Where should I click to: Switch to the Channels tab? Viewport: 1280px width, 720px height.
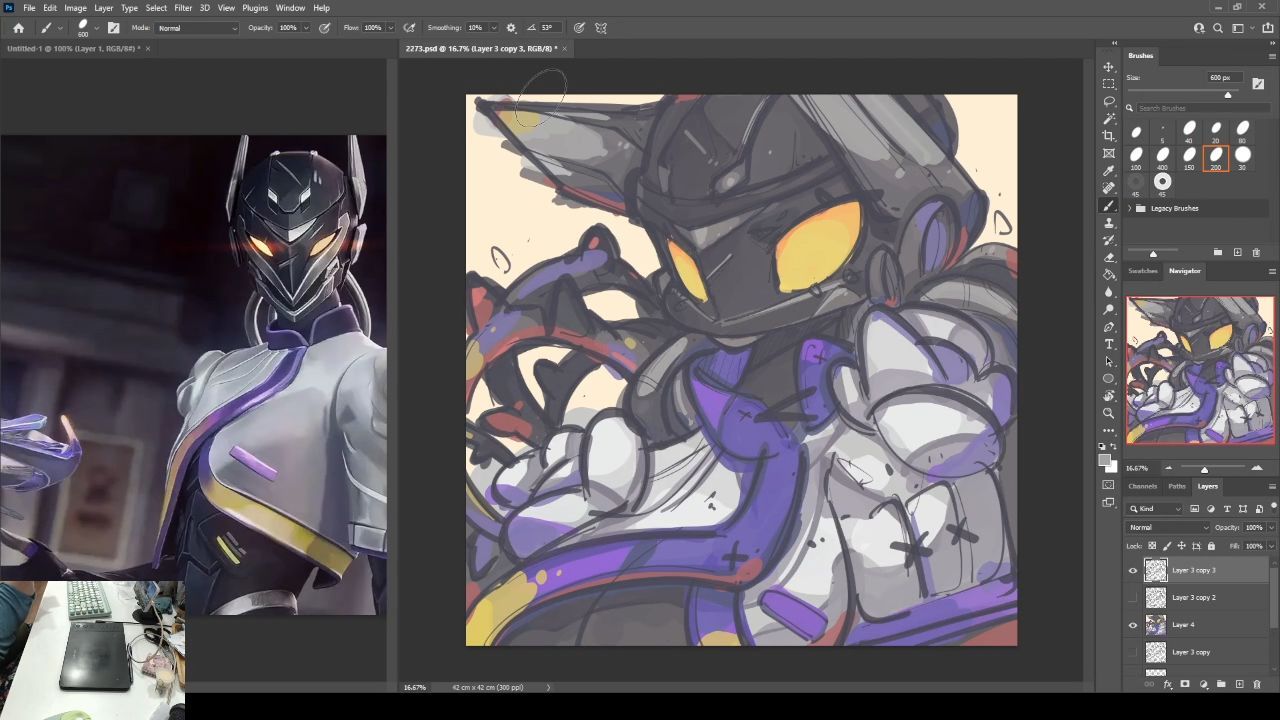click(x=1142, y=487)
